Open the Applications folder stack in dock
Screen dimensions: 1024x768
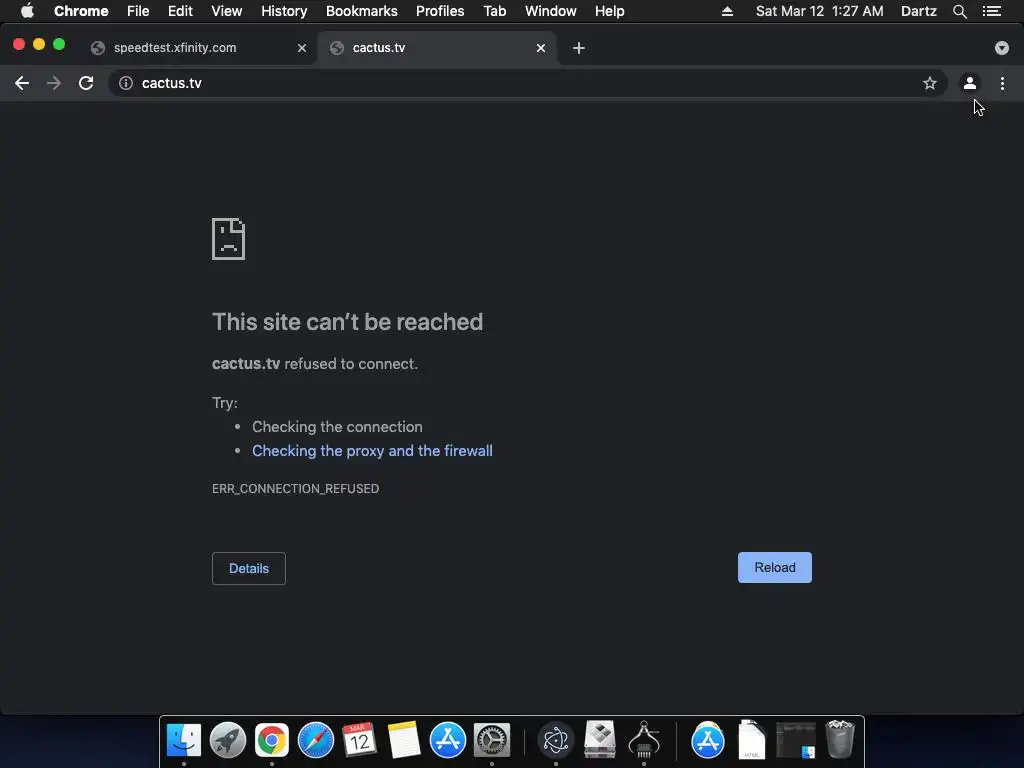click(707, 740)
